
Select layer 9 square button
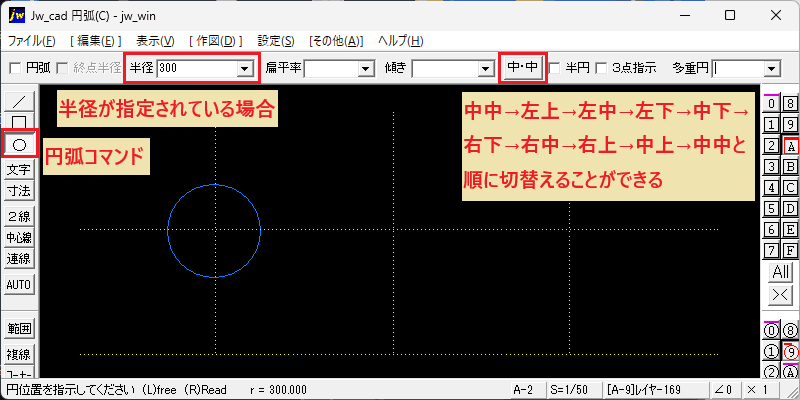(x=790, y=124)
